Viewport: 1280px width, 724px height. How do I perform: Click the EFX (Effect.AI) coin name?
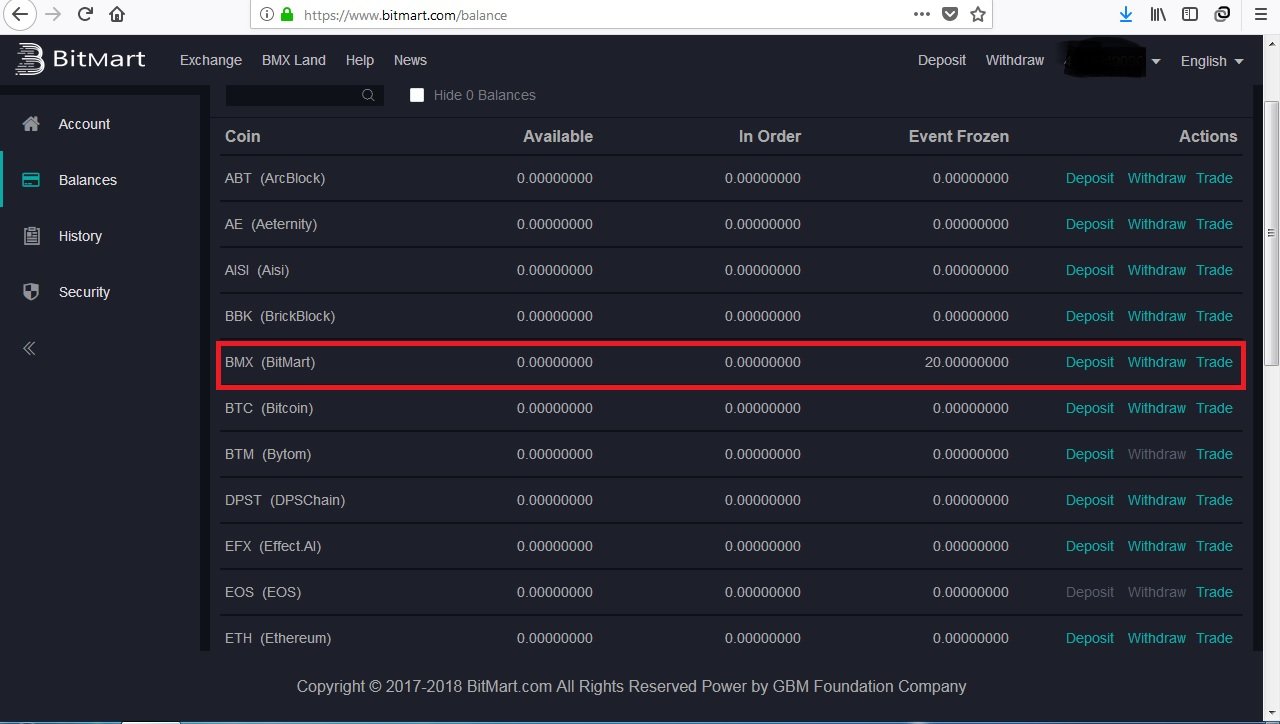pos(273,546)
